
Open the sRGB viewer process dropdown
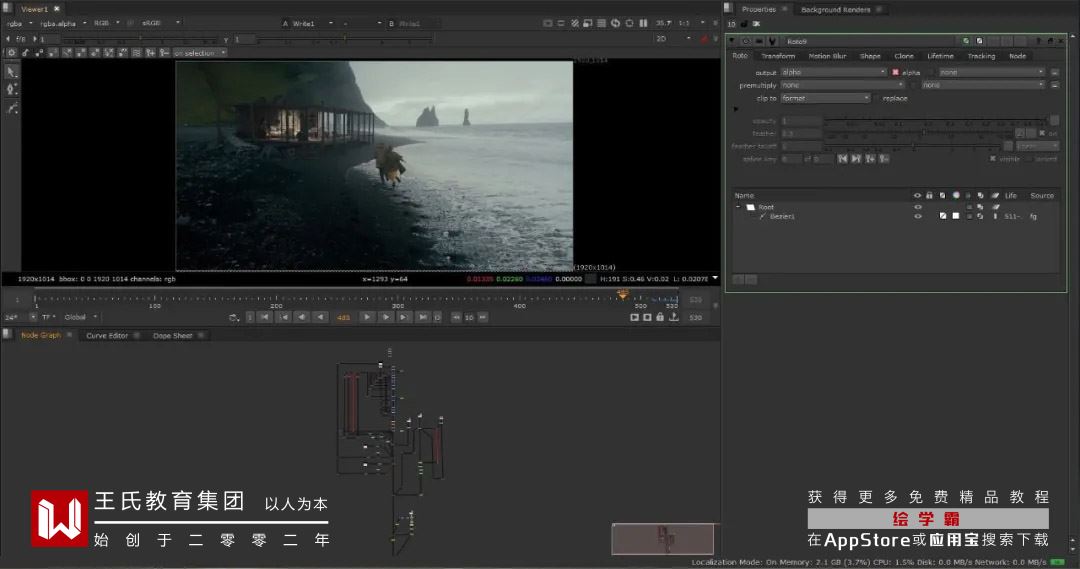(160, 23)
